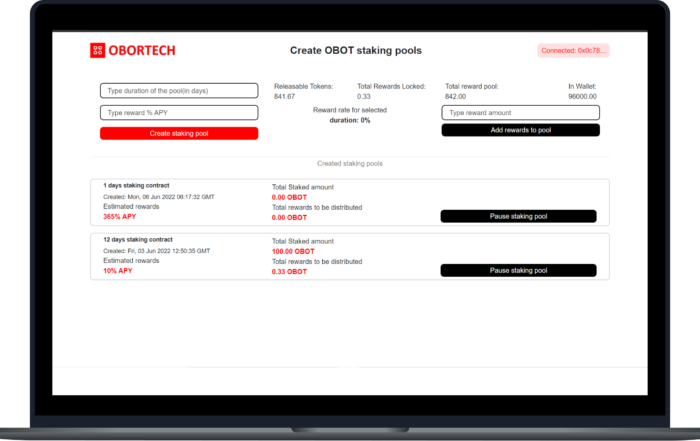Select the Create OBOT staking pools heading
Viewport: 700px width, 441px height.
point(356,50)
